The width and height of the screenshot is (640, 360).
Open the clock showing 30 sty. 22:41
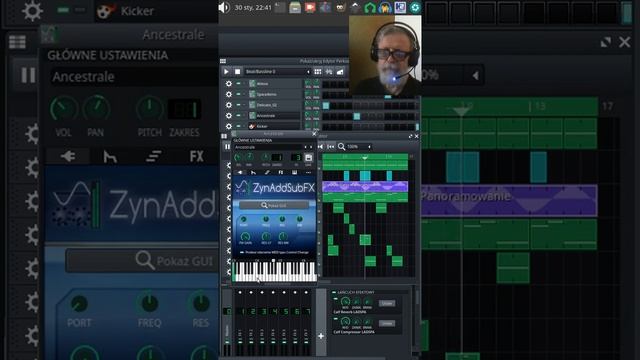pyautogui.click(x=253, y=7)
